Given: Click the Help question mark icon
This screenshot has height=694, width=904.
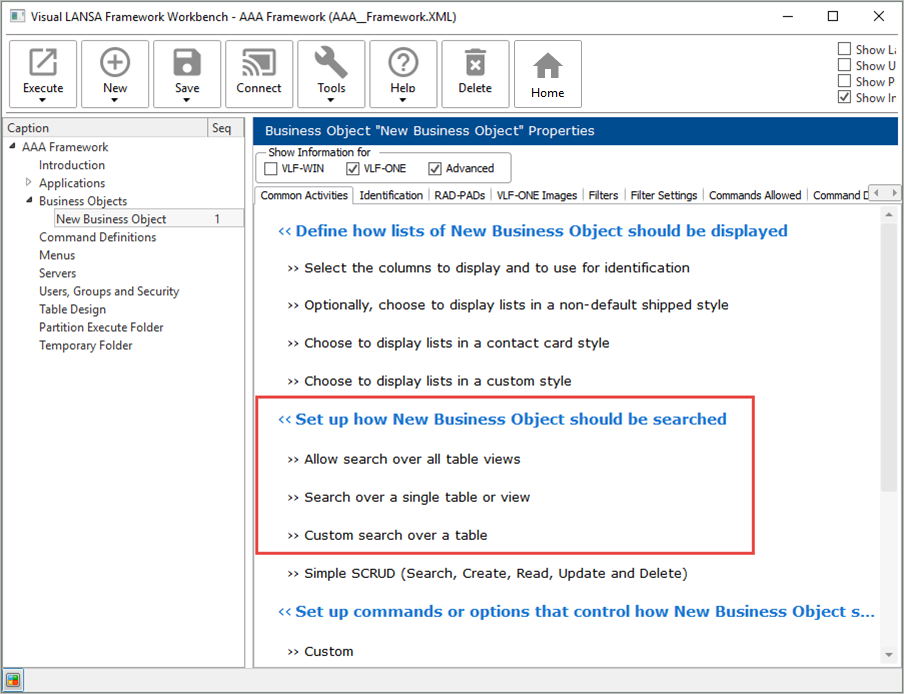Looking at the screenshot, I should [x=403, y=65].
